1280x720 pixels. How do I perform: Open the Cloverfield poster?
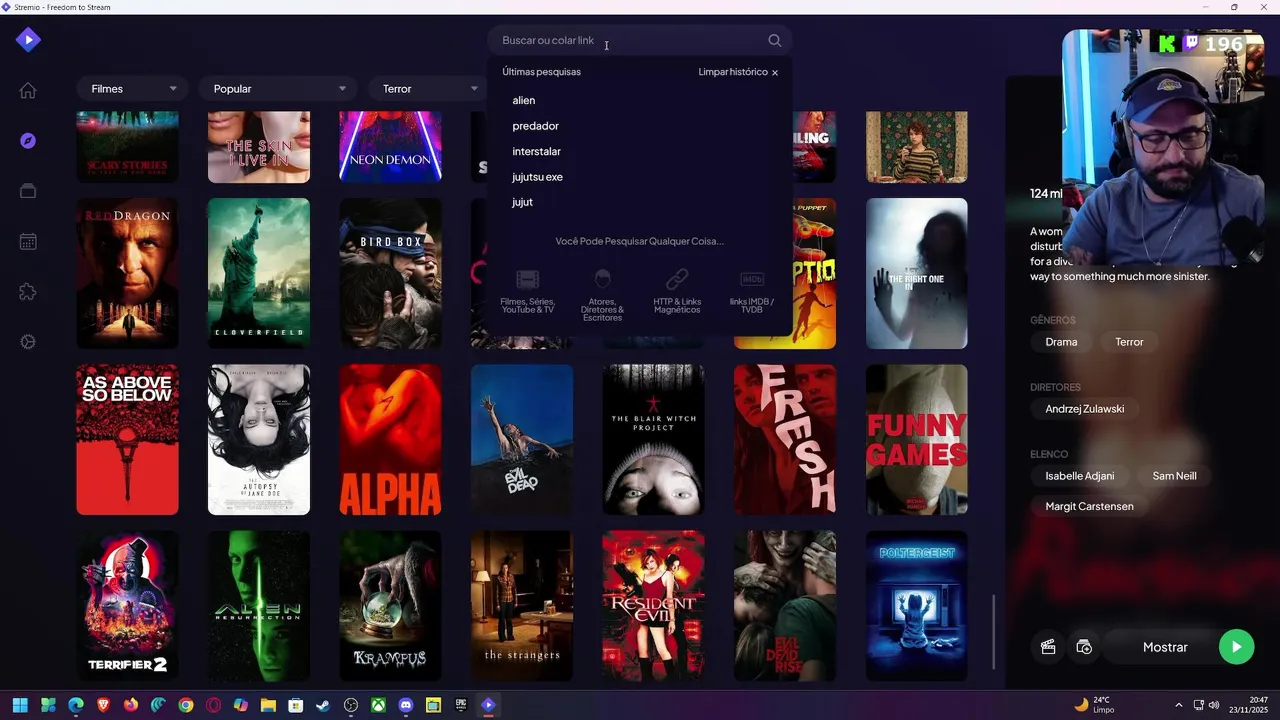click(259, 274)
